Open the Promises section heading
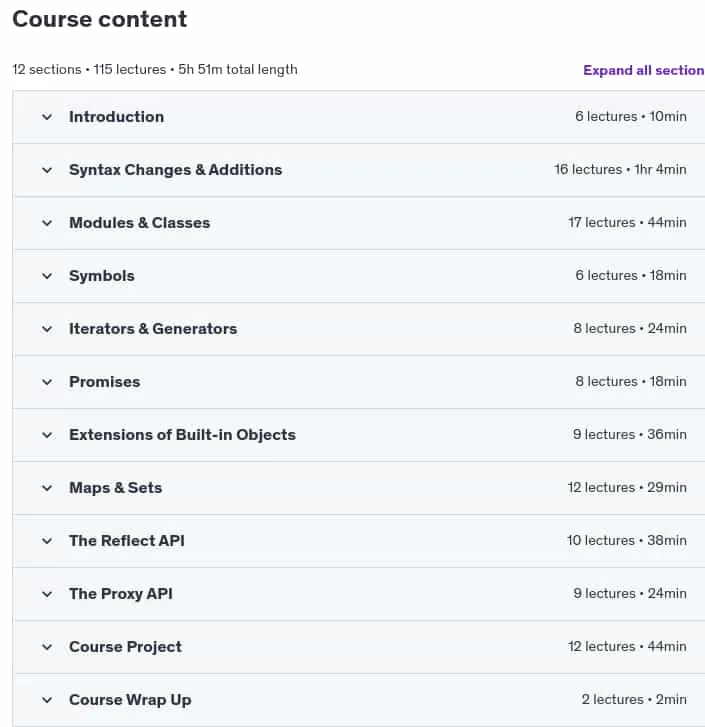 tap(105, 382)
